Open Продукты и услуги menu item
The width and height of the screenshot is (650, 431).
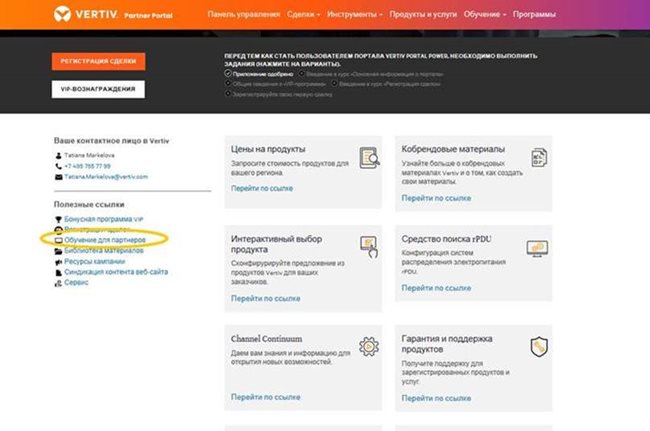click(423, 15)
